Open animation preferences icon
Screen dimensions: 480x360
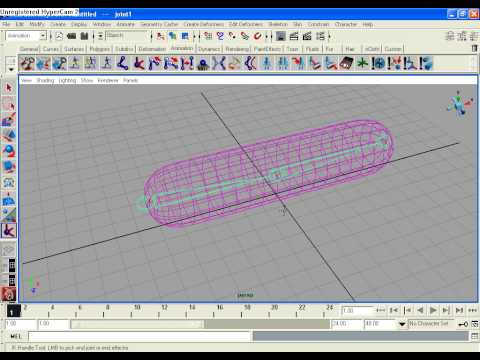pyautogui.click(x=475, y=324)
